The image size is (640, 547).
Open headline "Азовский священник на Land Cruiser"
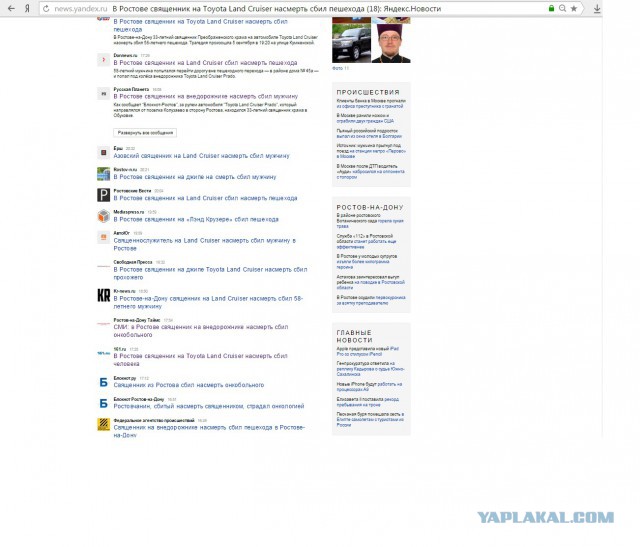coord(202,156)
